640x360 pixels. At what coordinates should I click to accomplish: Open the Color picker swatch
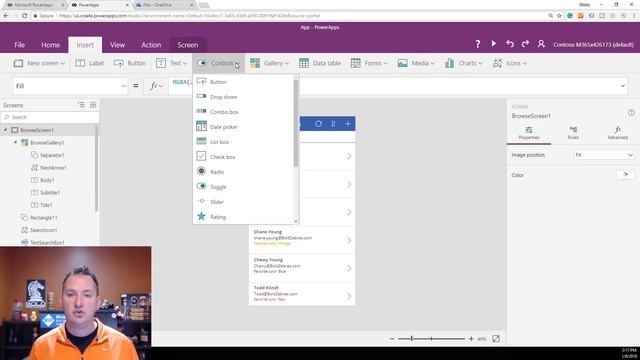pos(625,175)
